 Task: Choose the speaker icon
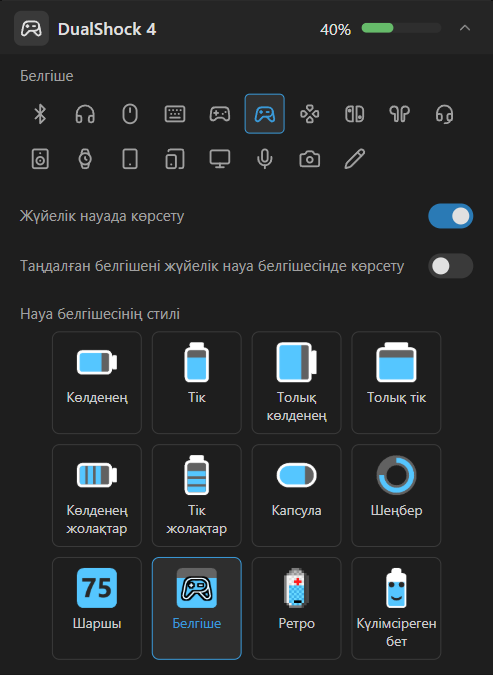[x=40, y=159]
